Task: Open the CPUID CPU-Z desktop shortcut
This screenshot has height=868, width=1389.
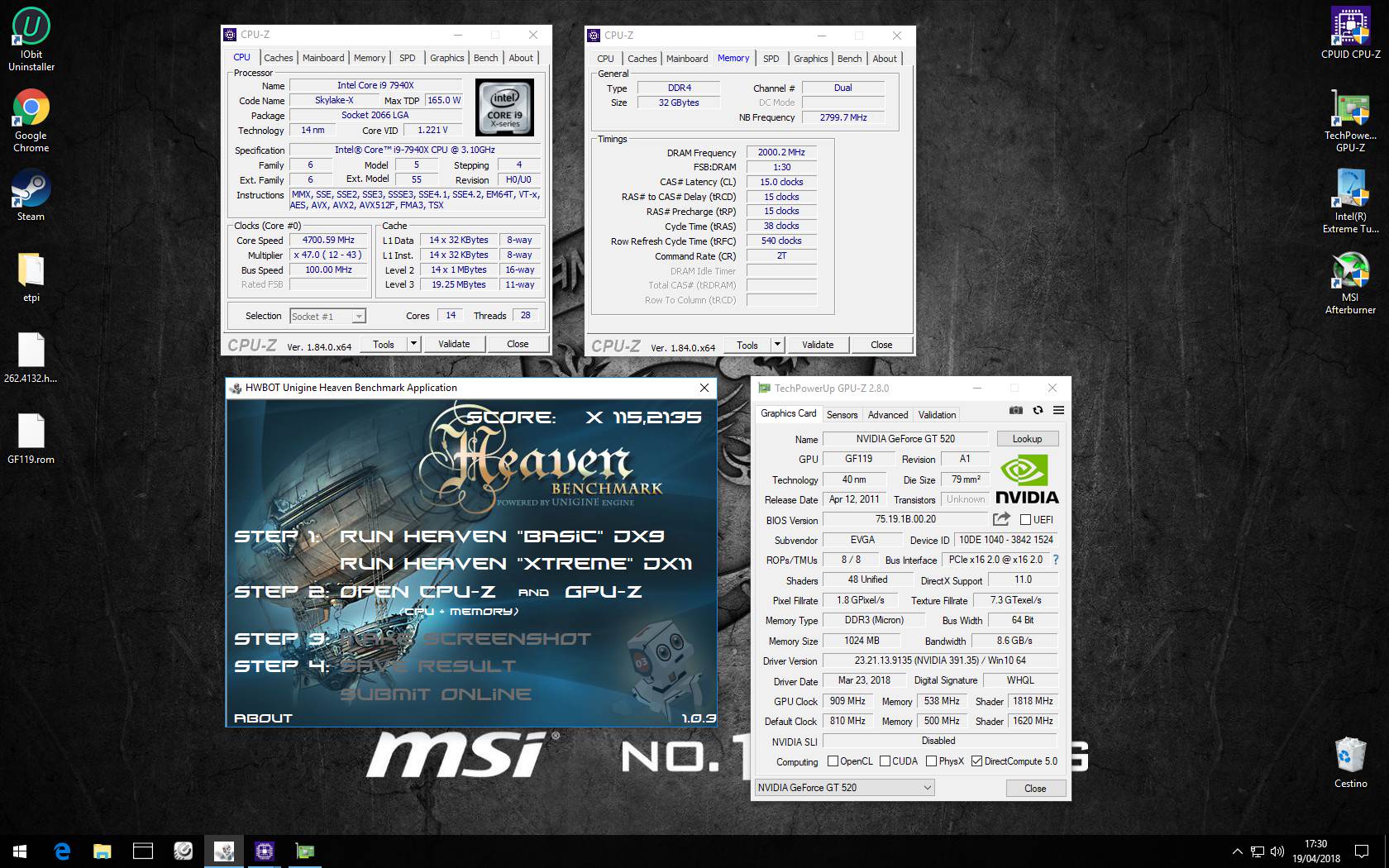Action: pyautogui.click(x=1350, y=33)
